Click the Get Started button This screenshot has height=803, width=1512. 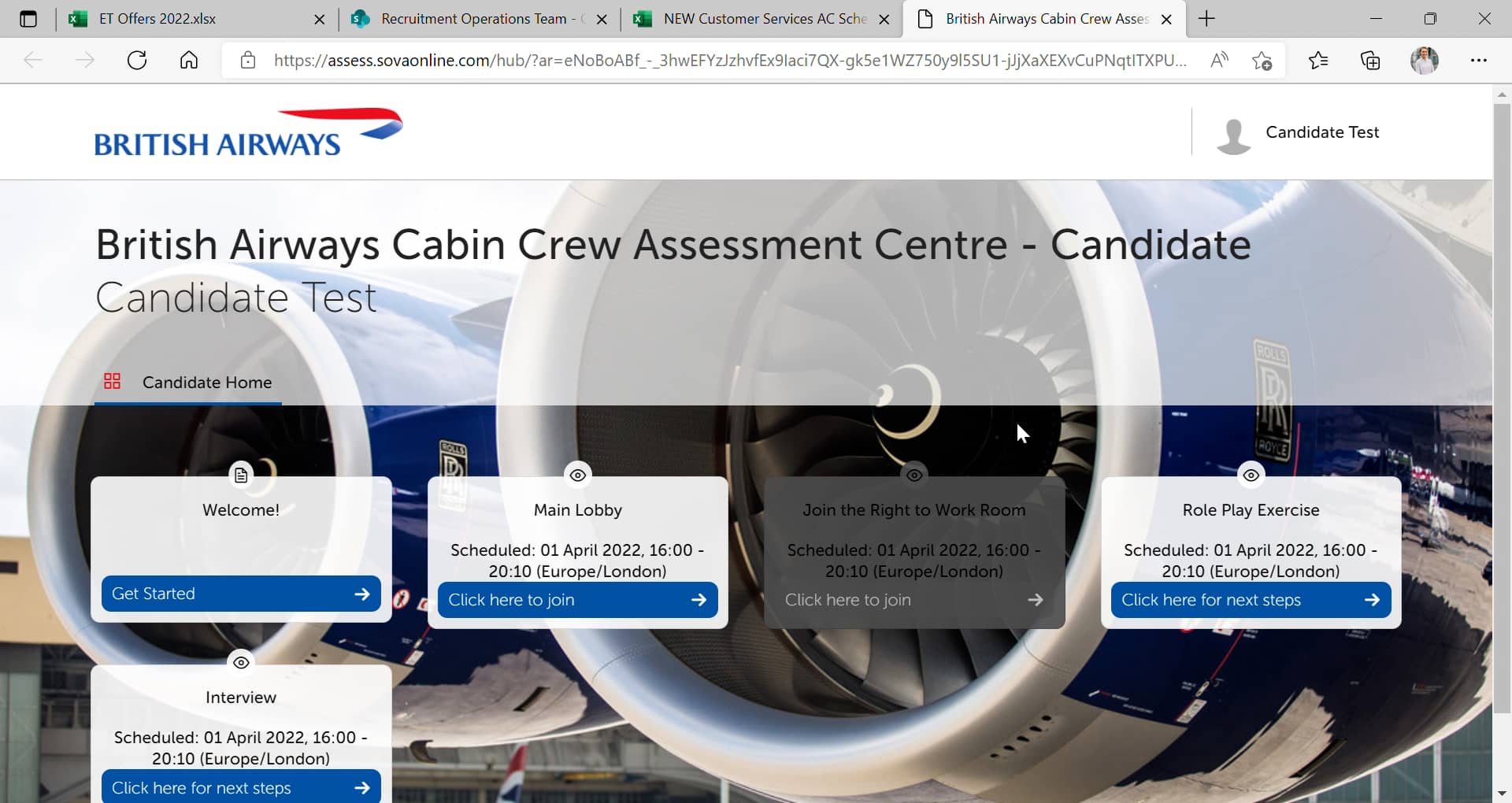coord(241,594)
